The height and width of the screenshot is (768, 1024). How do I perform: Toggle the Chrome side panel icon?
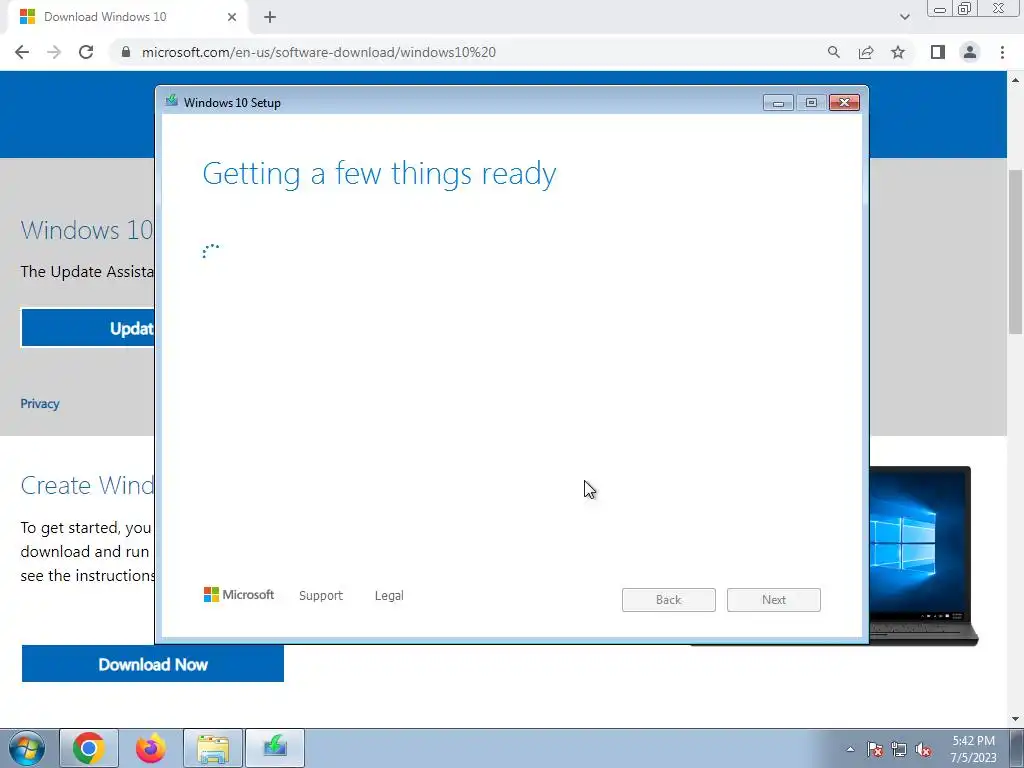(x=938, y=52)
